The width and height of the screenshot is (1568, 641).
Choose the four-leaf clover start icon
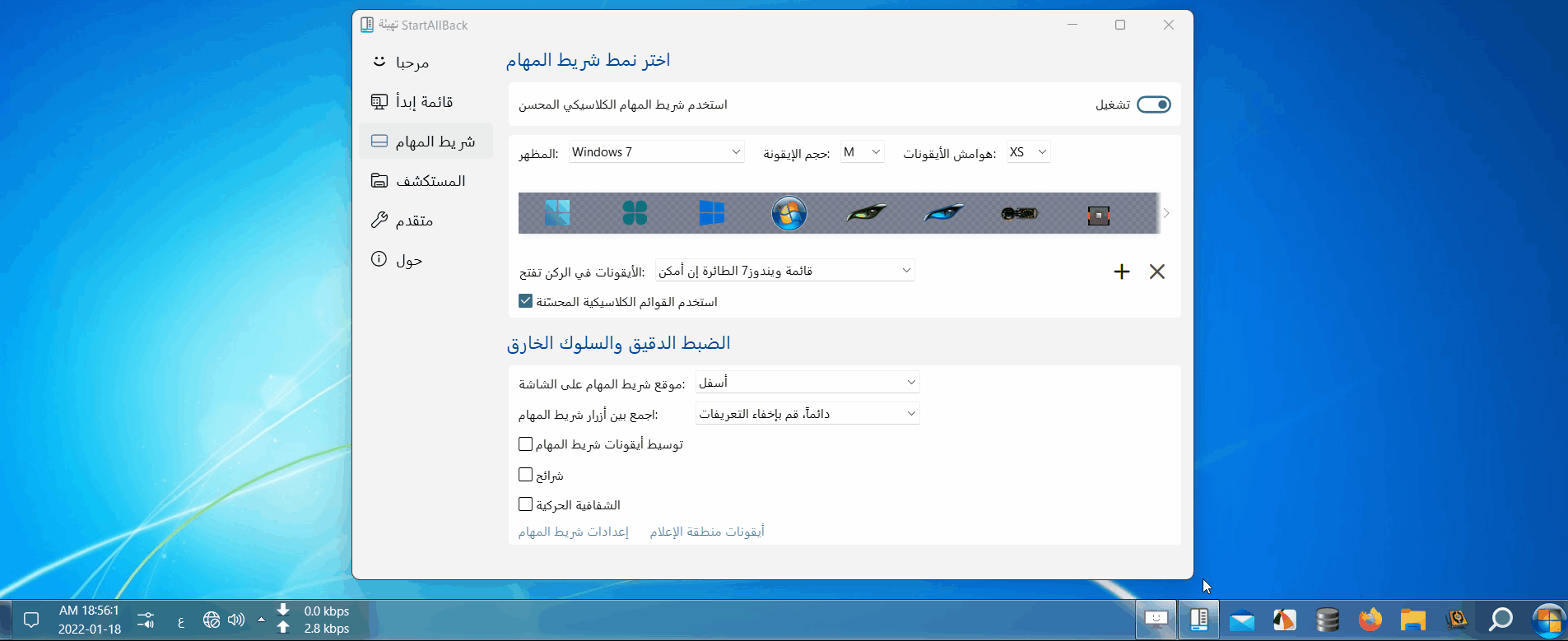pos(635,213)
